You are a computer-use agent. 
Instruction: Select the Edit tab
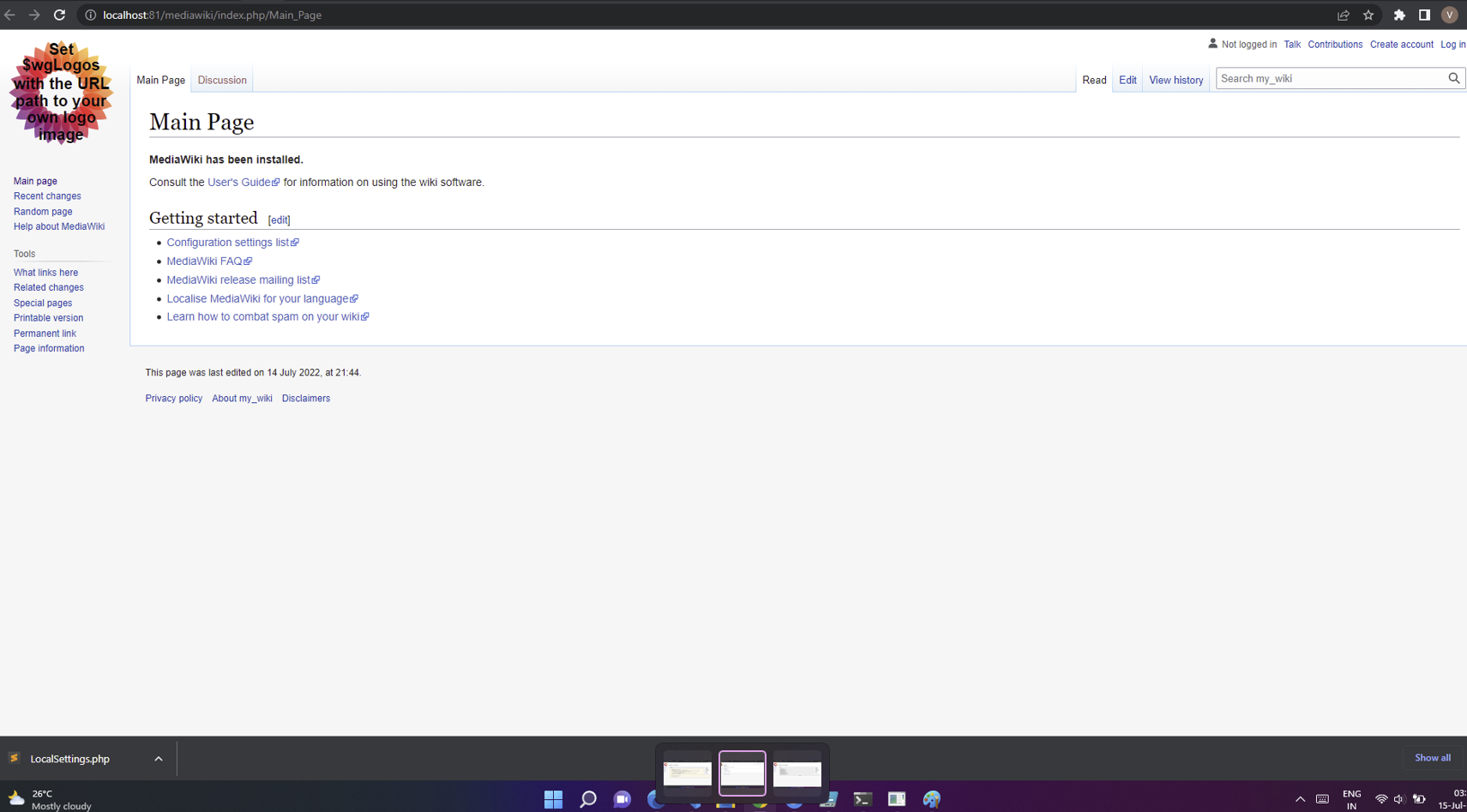(1127, 80)
